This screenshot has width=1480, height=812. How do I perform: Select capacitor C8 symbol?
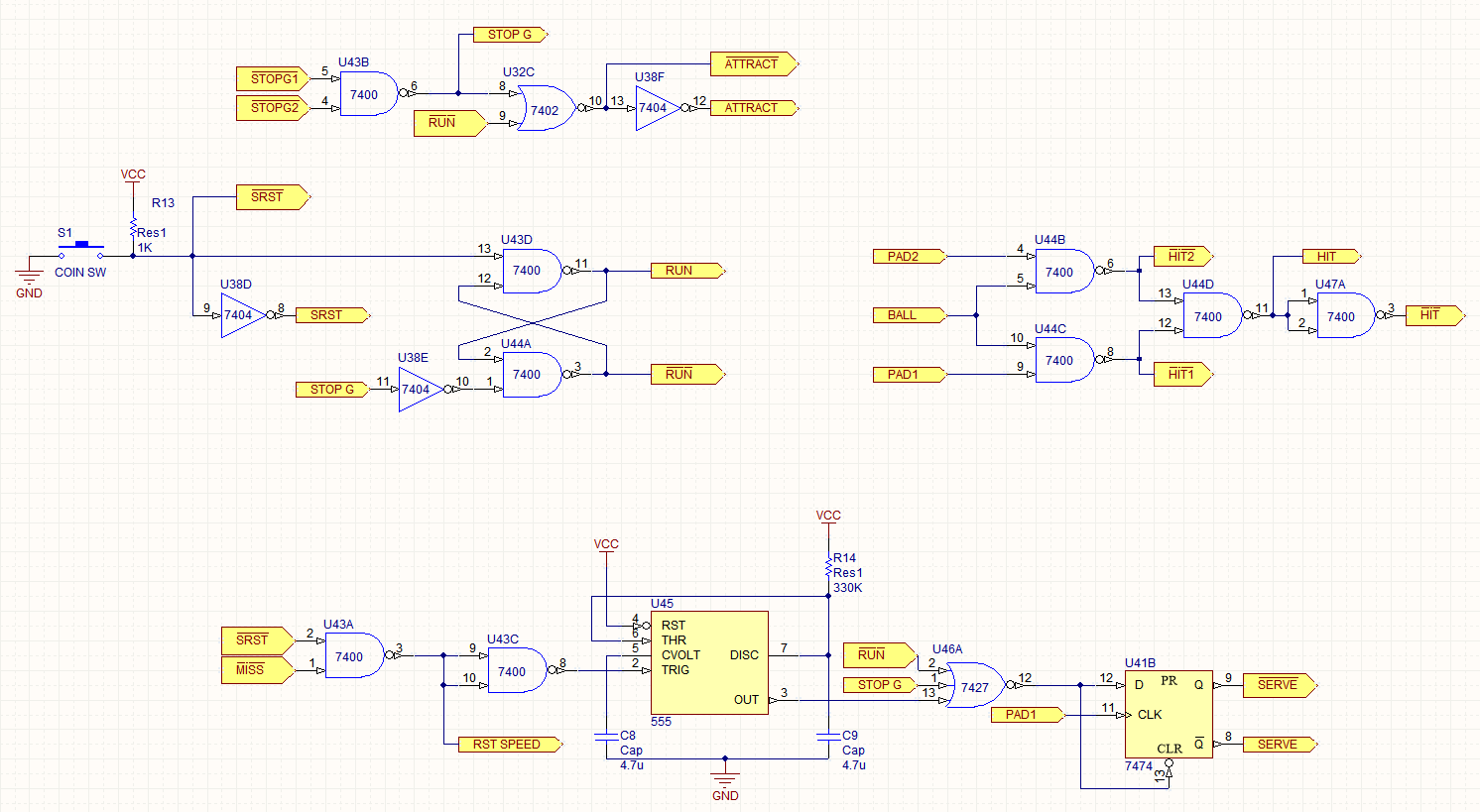[x=606, y=737]
